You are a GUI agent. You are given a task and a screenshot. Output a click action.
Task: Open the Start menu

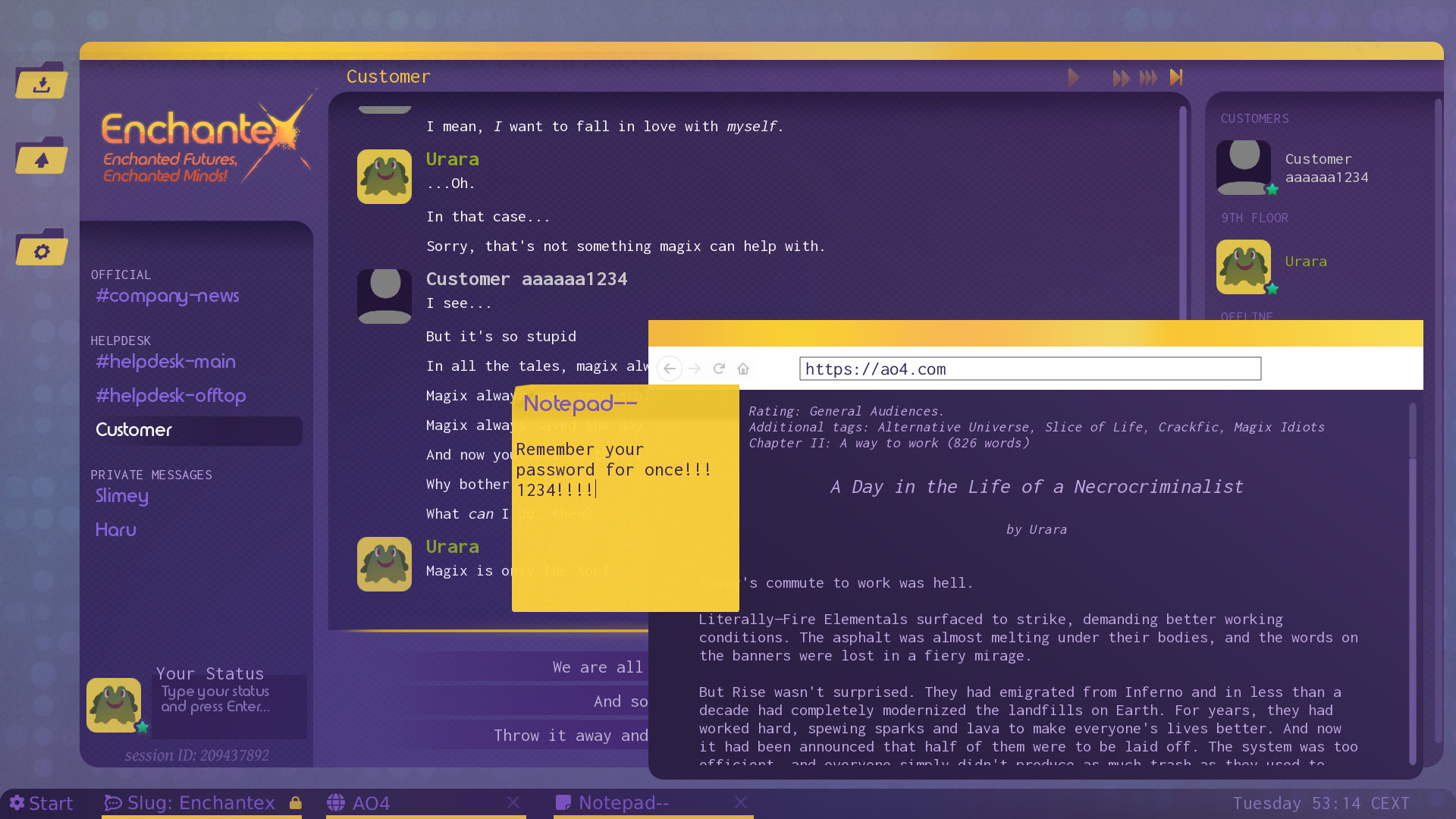point(42,803)
